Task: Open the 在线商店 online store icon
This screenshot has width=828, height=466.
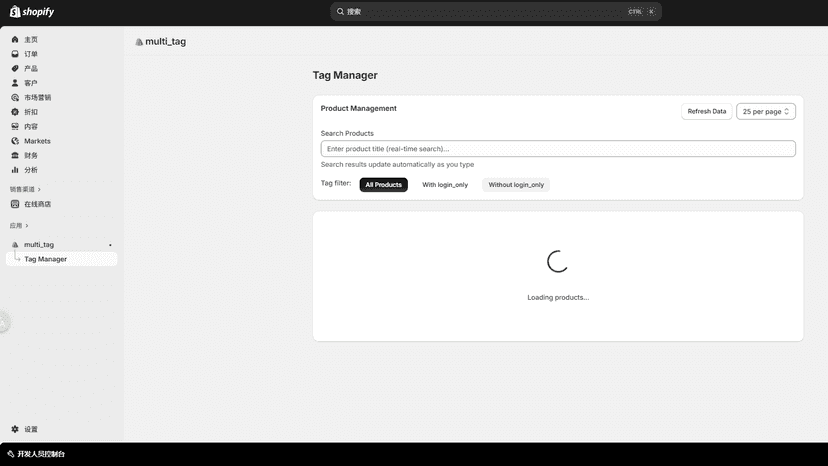Action: [x=15, y=204]
